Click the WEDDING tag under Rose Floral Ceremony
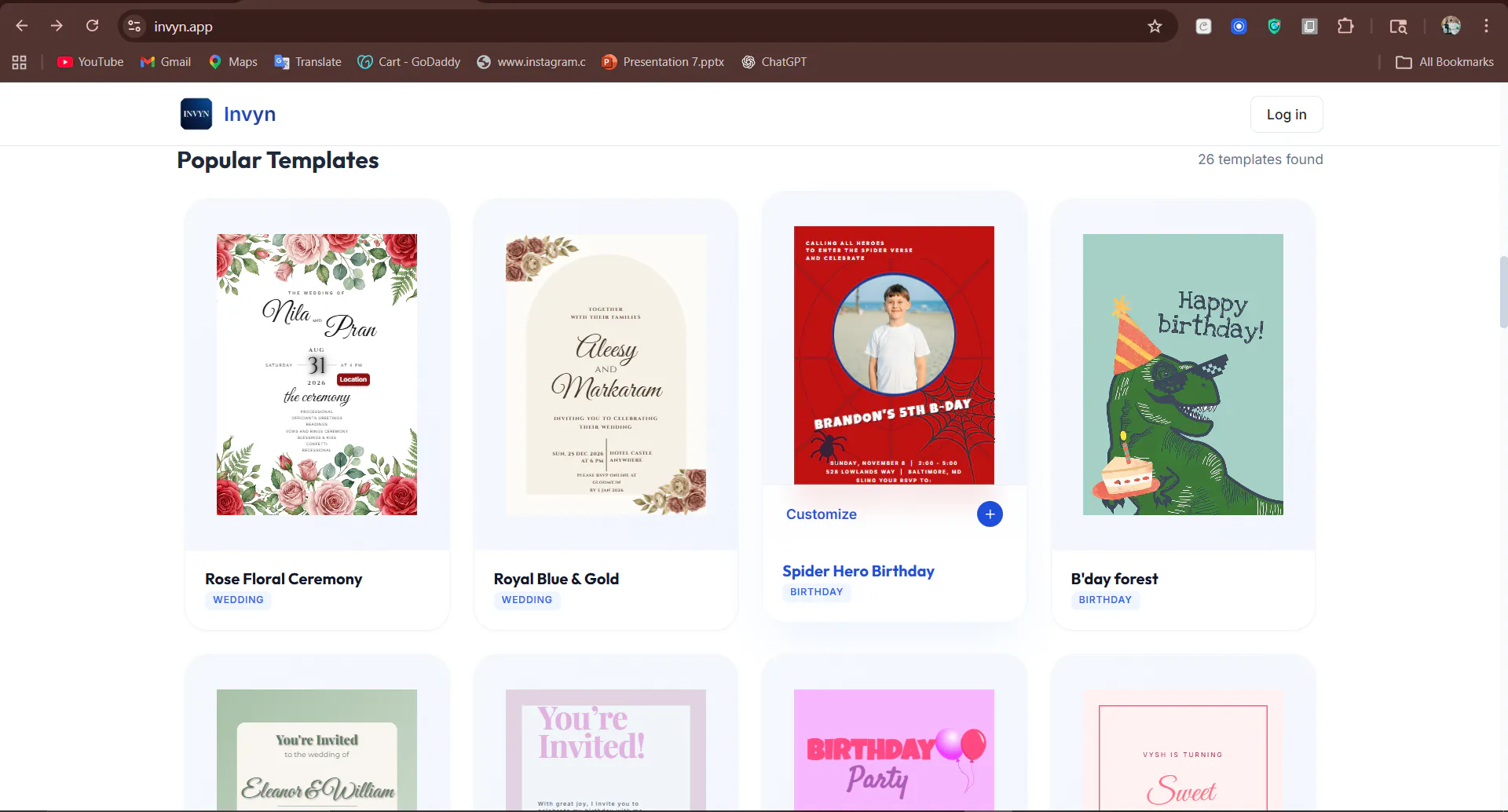 click(x=239, y=600)
